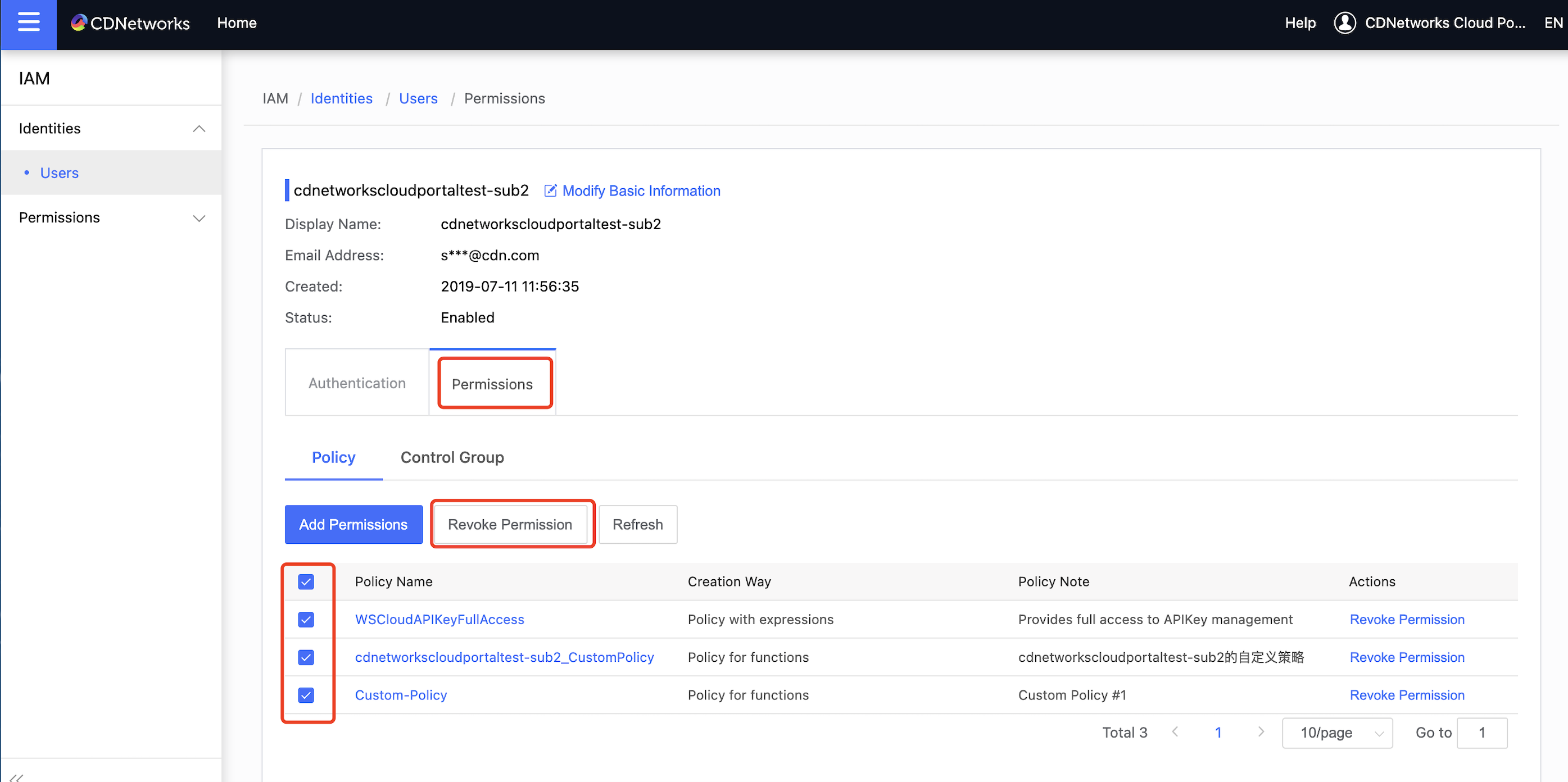Viewport: 1568px width, 782px height.
Task: Open the user account avatar icon
Action: [1345, 23]
